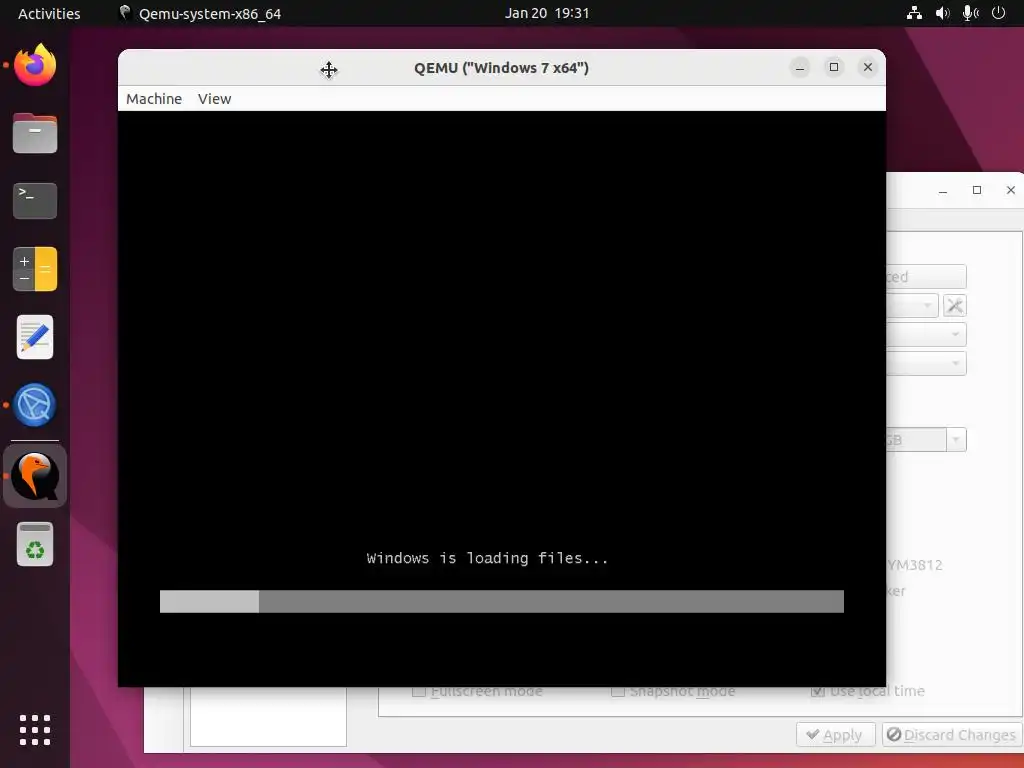Click the YM3812 label in background window
The width and height of the screenshot is (1024, 768).
click(914, 565)
